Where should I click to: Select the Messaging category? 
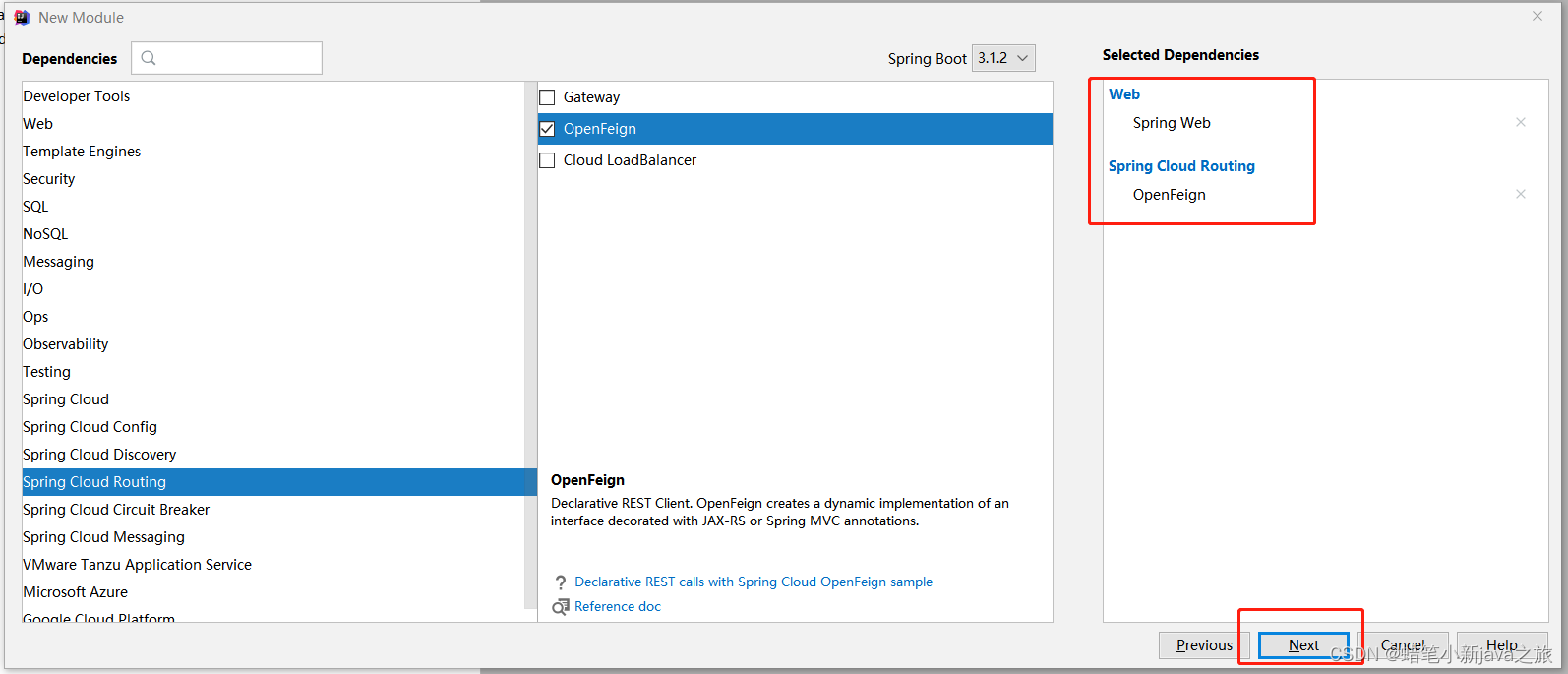(x=273, y=262)
